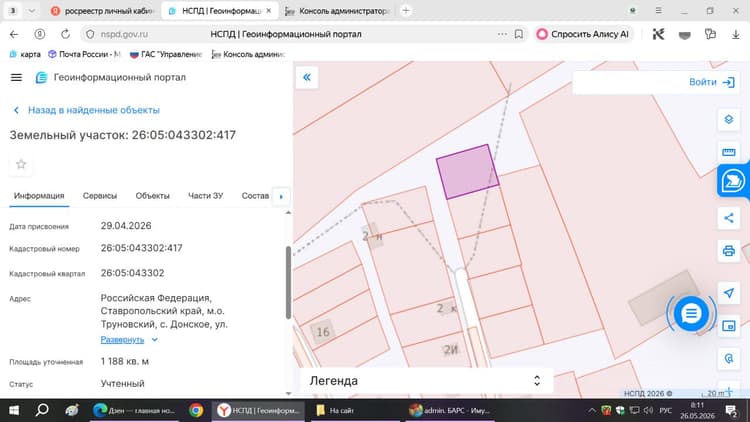Open the Windows notification center icon

click(731, 411)
